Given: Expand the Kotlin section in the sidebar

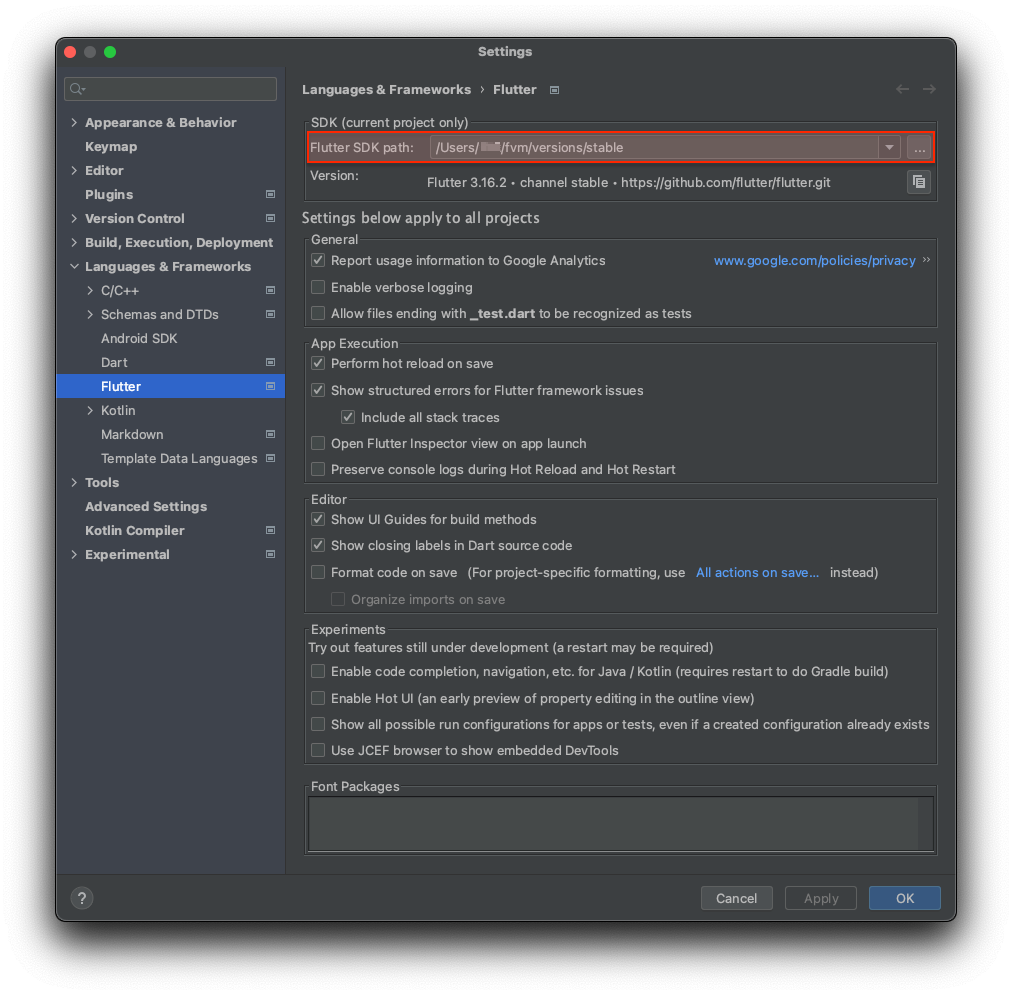Looking at the screenshot, I should point(90,410).
